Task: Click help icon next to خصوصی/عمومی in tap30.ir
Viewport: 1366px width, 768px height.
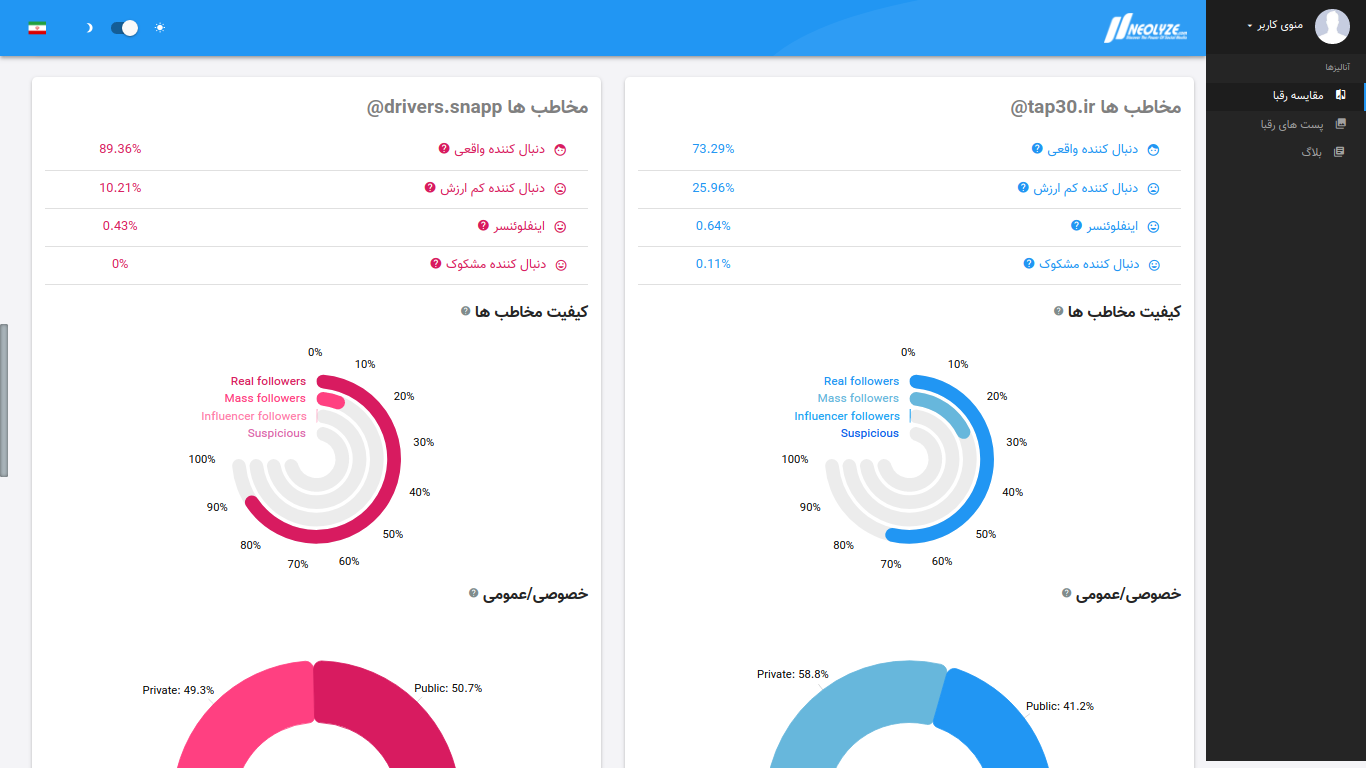Action: (x=1066, y=593)
